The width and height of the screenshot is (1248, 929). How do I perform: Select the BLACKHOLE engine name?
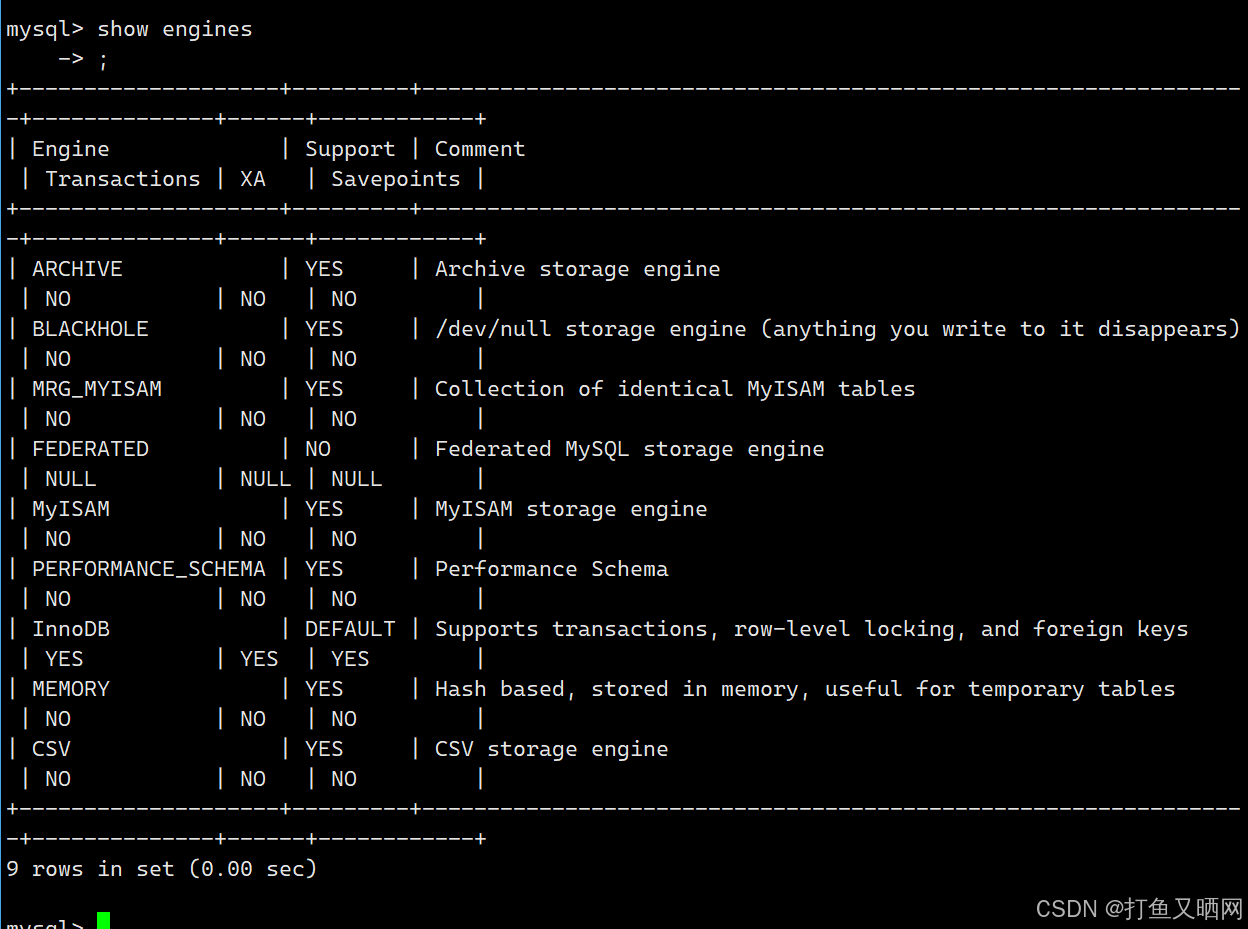click(90, 329)
